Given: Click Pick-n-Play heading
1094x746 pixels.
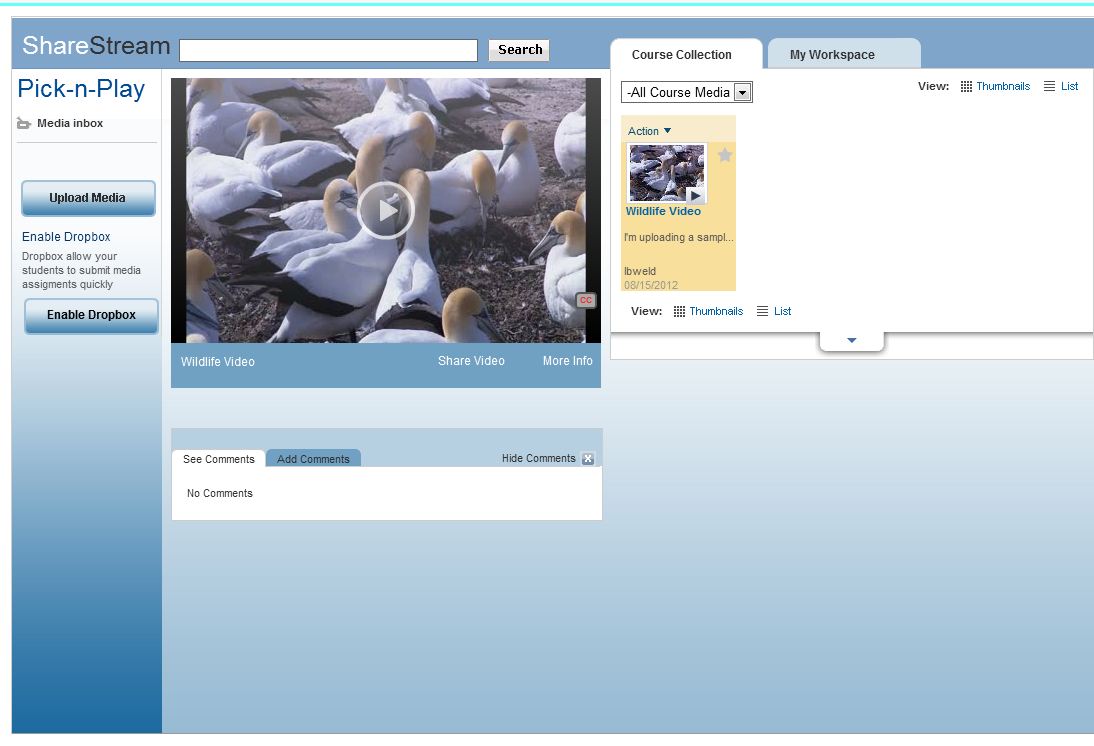Looking at the screenshot, I should (x=81, y=89).
